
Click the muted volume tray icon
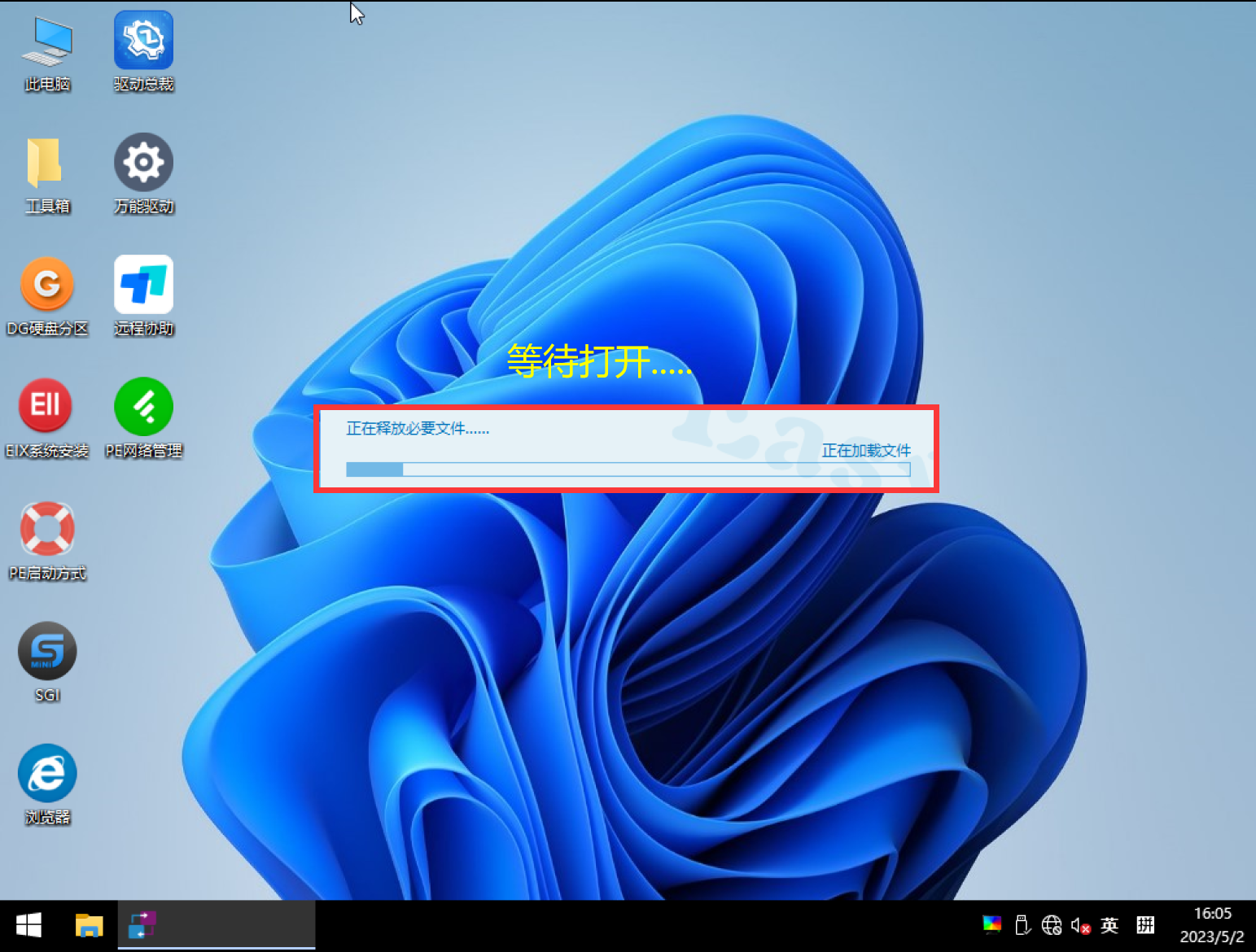tap(1080, 925)
